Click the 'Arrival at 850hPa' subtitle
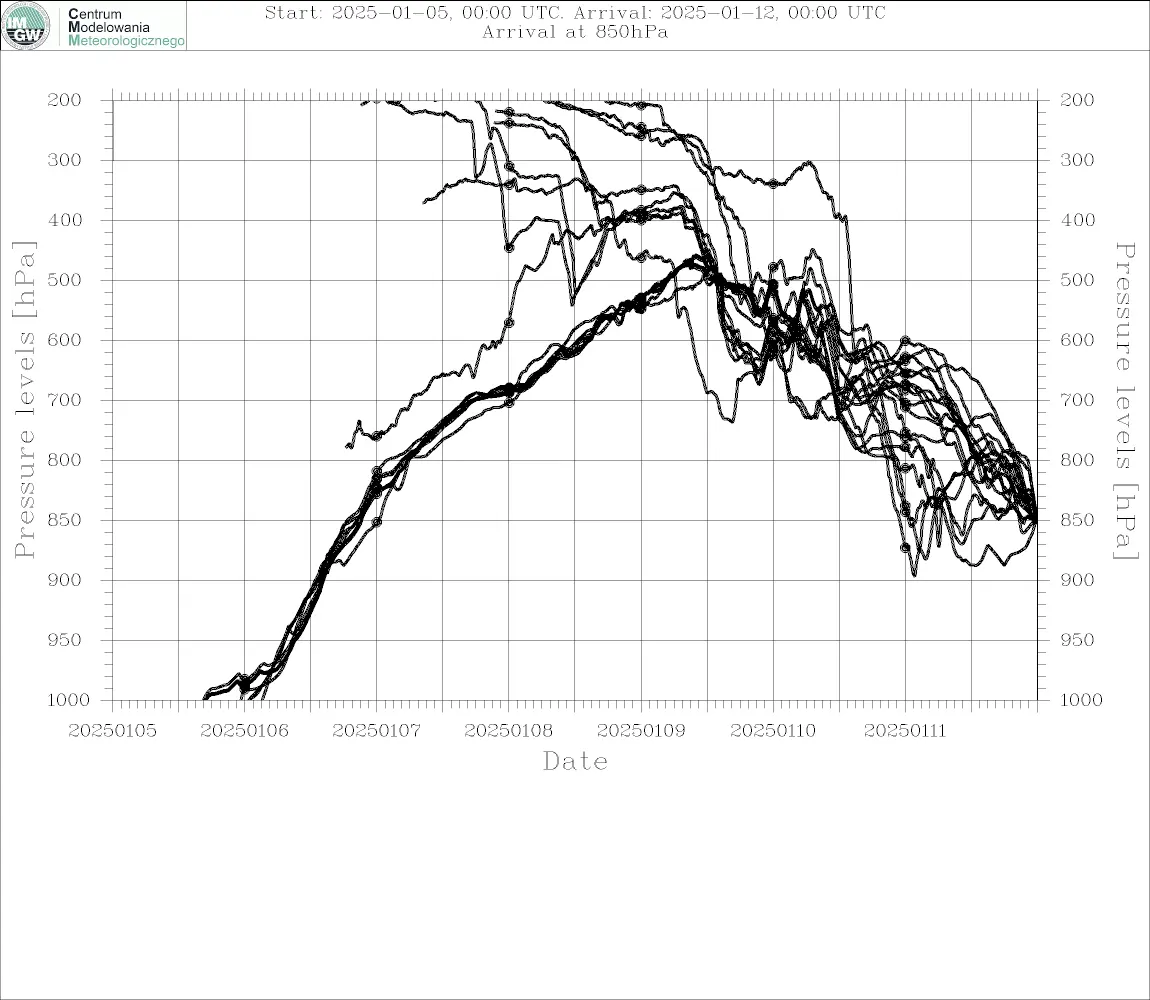This screenshot has width=1150, height=1000. tap(575, 32)
